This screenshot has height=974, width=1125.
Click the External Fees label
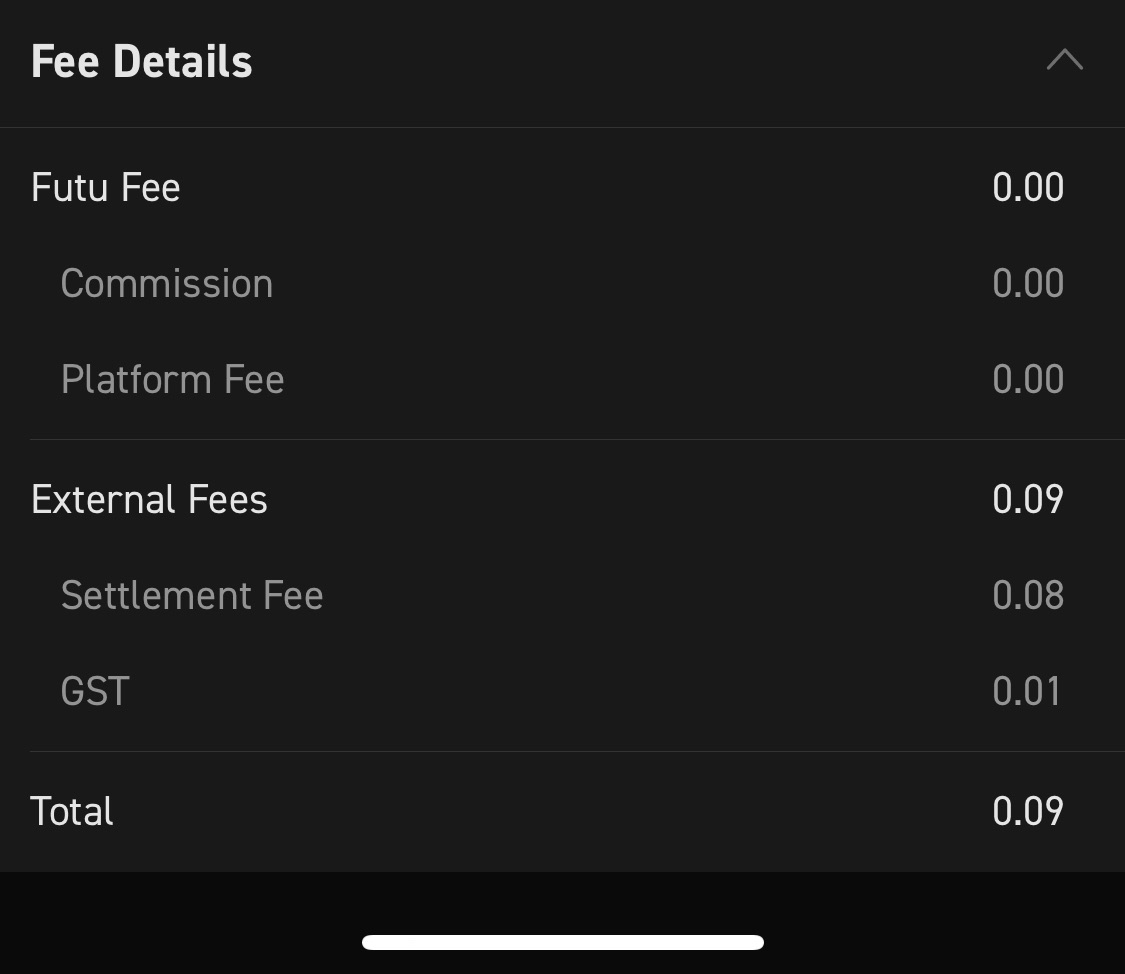[x=150, y=500]
